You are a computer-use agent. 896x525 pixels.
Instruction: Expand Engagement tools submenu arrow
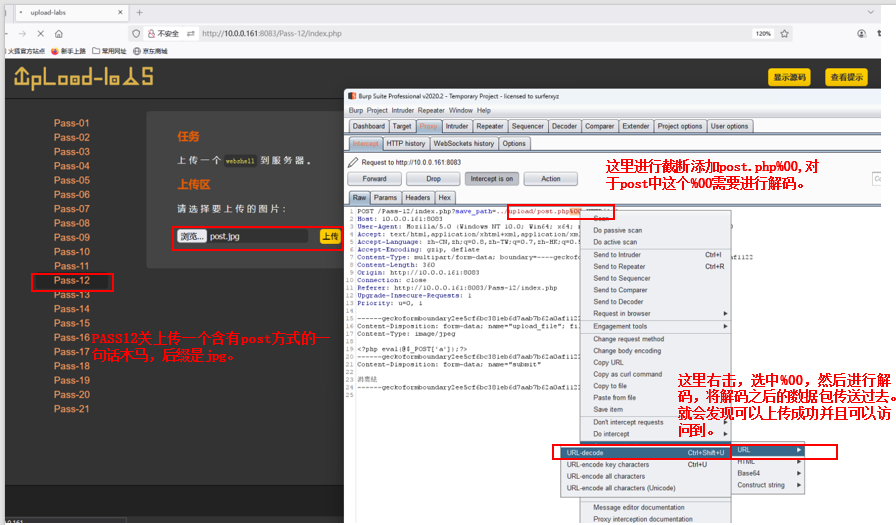[725, 326]
